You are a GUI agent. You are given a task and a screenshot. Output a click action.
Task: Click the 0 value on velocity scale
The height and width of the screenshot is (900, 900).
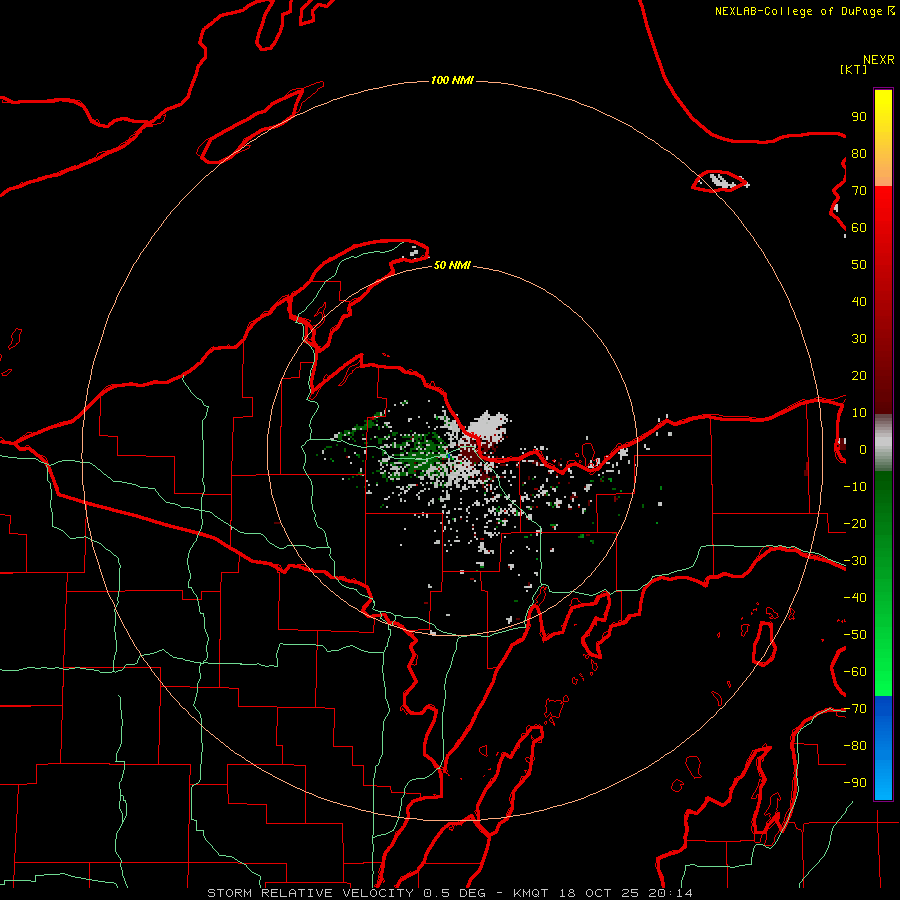click(x=863, y=450)
